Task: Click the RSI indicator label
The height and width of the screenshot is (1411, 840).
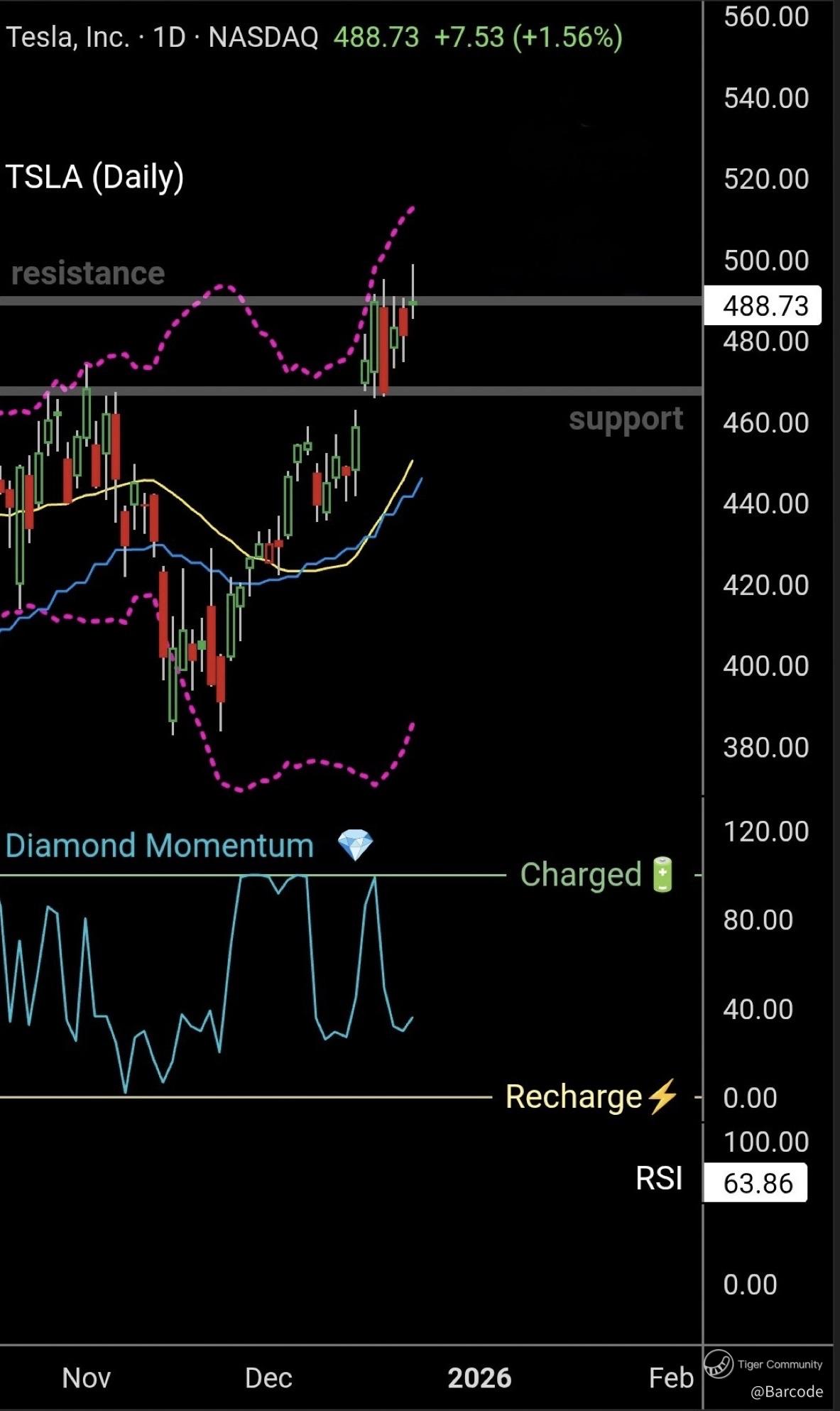Action: click(x=659, y=1179)
